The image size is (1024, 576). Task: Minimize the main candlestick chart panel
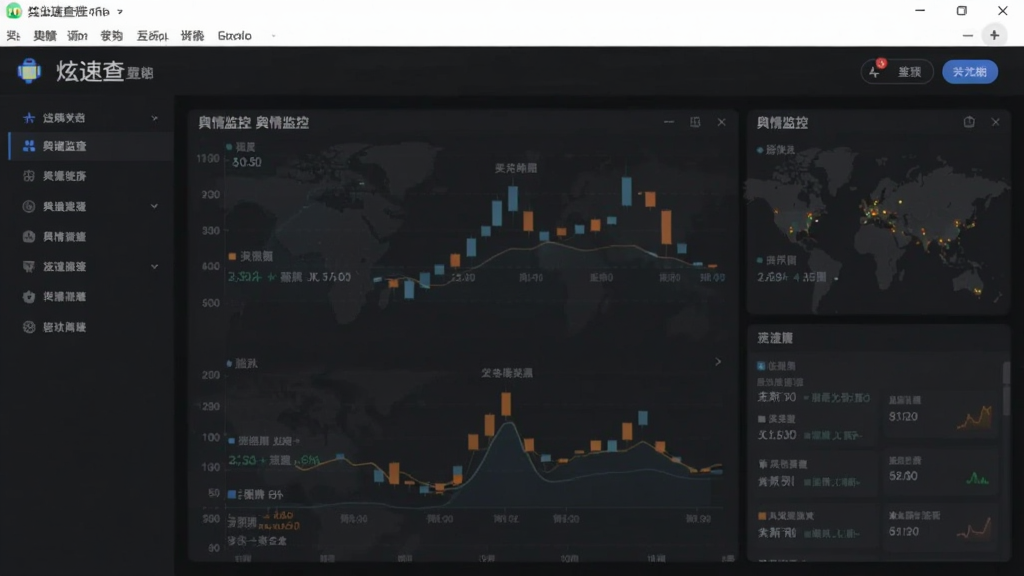pyautogui.click(x=669, y=122)
